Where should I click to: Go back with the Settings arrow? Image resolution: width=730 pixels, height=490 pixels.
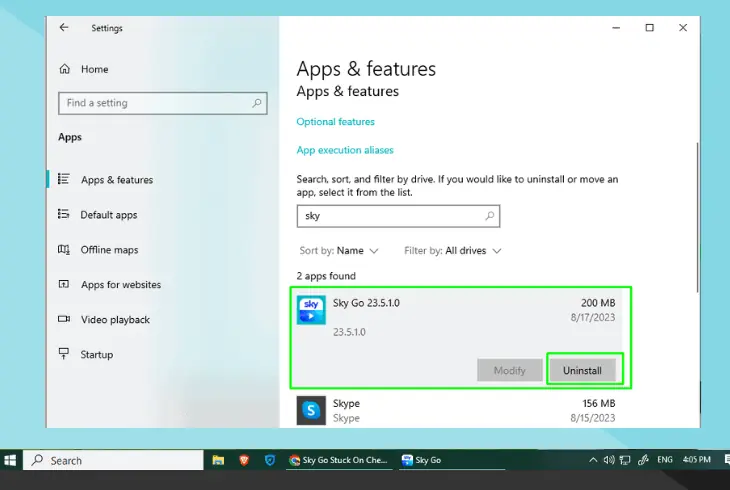tap(64, 27)
